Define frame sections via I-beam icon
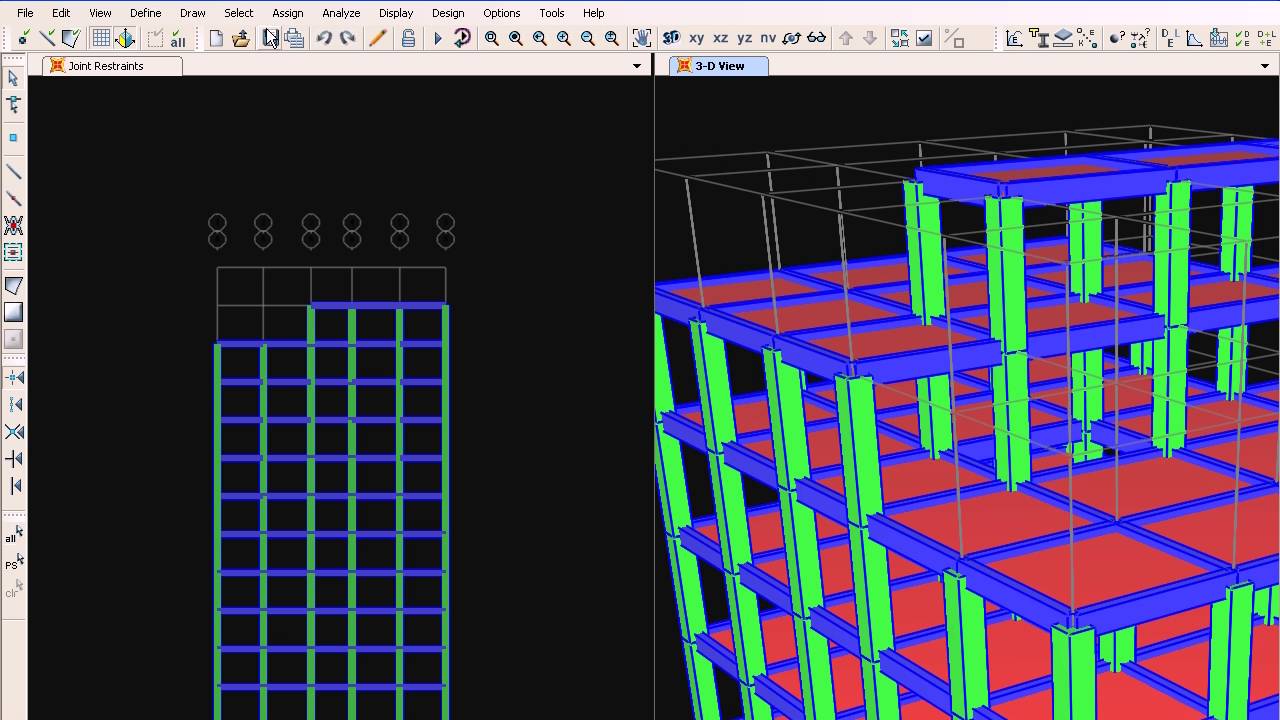The width and height of the screenshot is (1280, 720). pyautogui.click(x=1039, y=38)
